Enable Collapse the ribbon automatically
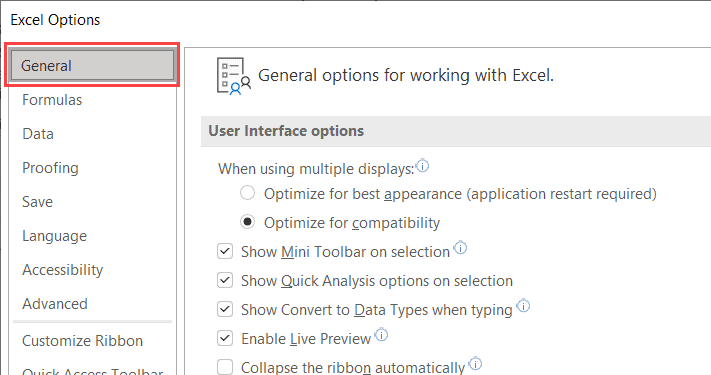711x375 pixels. pos(225,367)
